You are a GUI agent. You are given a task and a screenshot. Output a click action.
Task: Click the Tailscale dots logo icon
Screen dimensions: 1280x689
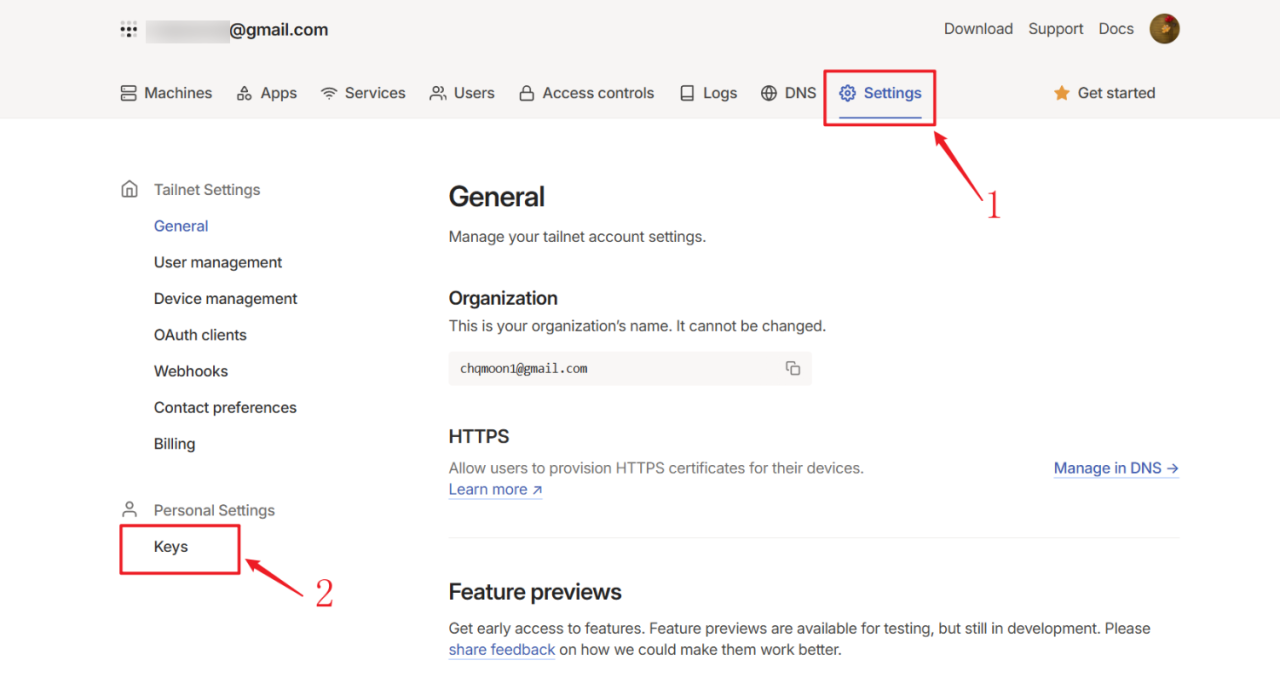(x=128, y=30)
